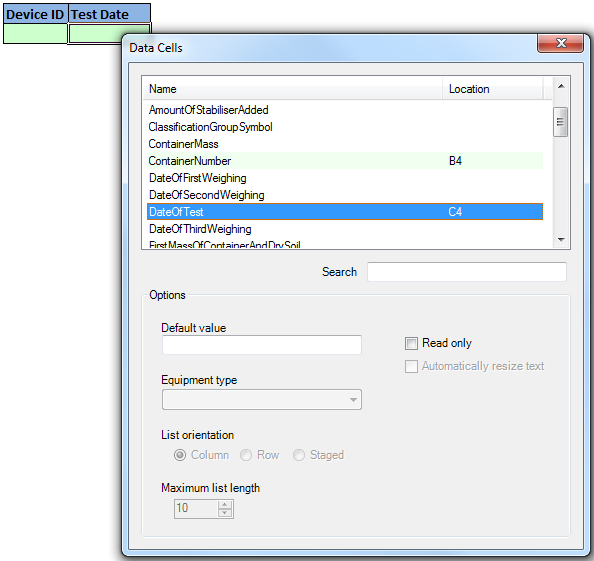
Task: Focus the Default value text box
Action: [262, 345]
